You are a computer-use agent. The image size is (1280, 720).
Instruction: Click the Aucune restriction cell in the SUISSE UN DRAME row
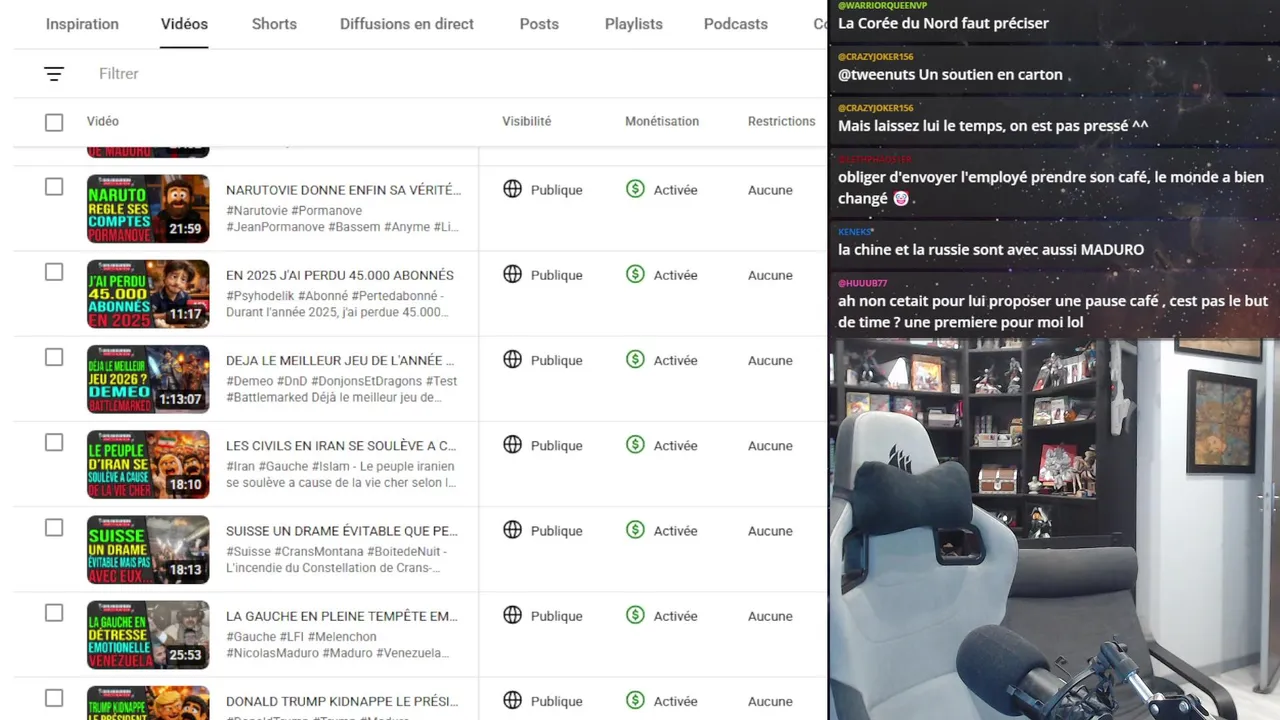pos(770,531)
